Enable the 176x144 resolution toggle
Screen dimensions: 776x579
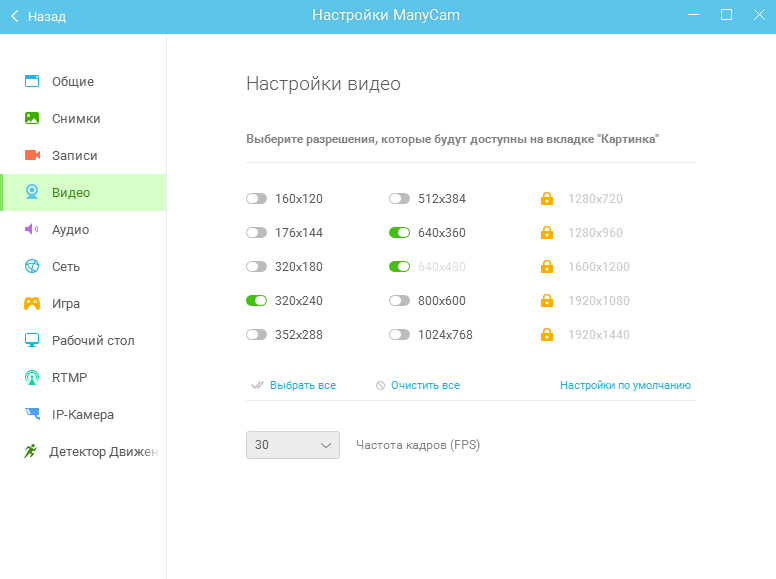[x=256, y=233]
